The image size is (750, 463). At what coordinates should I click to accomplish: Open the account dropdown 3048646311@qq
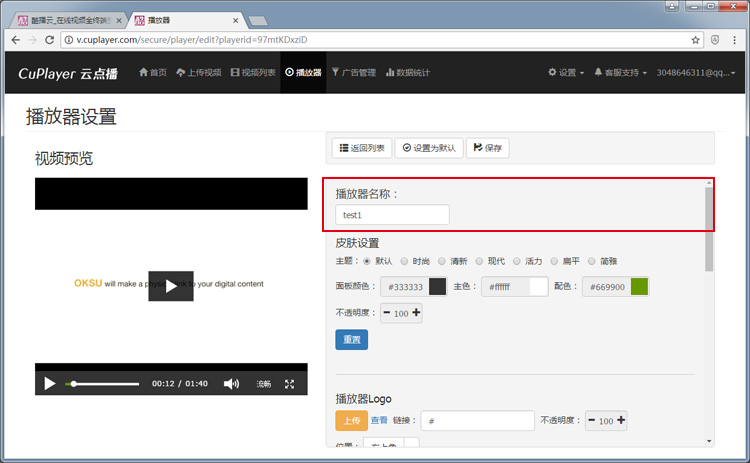pyautogui.click(x=700, y=73)
